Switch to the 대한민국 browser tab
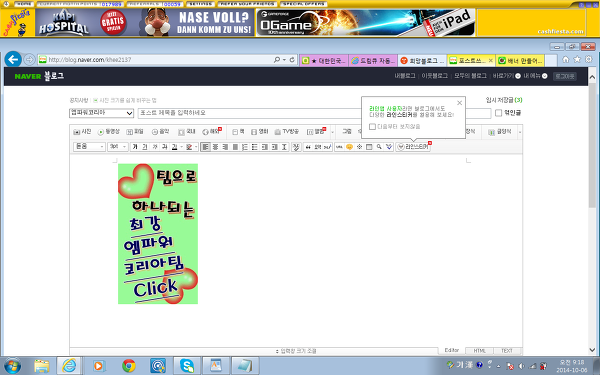600x375 pixels. (324, 60)
